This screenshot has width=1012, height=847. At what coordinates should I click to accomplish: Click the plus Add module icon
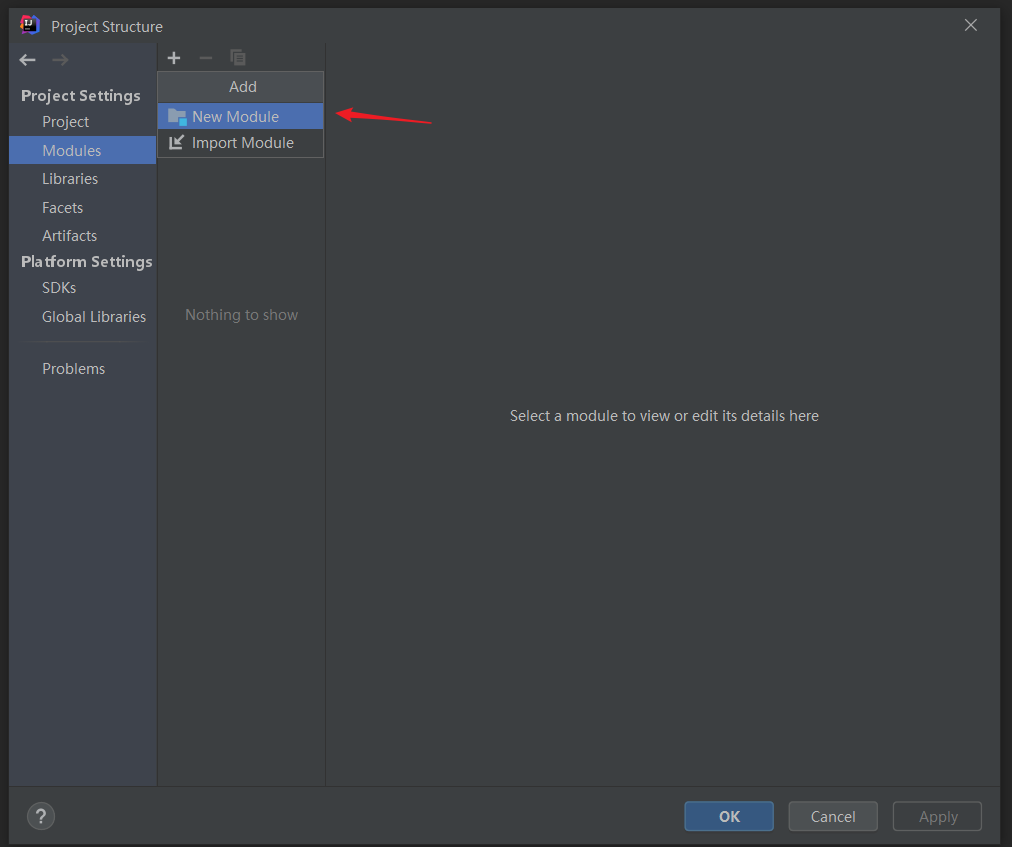(x=174, y=58)
